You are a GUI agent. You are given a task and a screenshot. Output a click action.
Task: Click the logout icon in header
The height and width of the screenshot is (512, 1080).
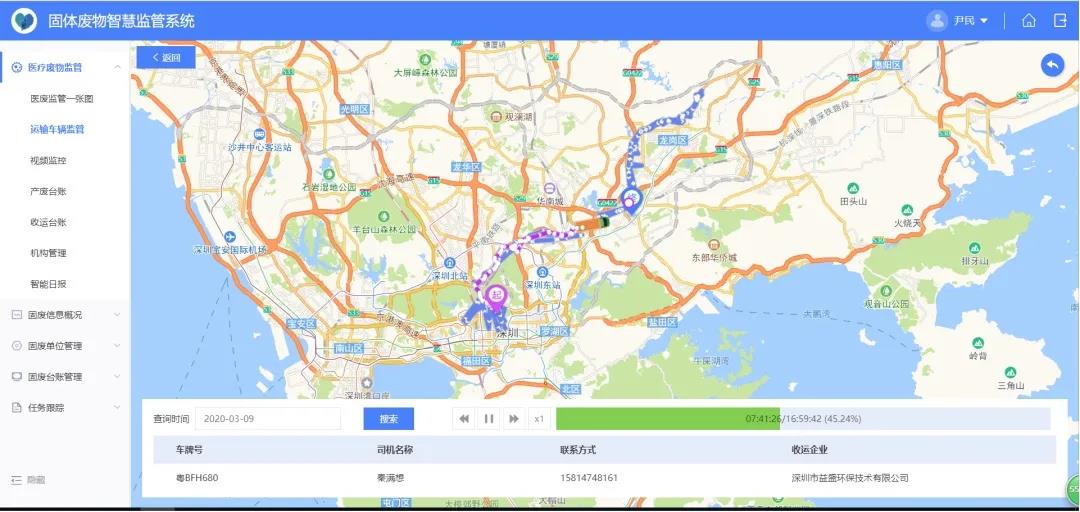[x=1060, y=20]
